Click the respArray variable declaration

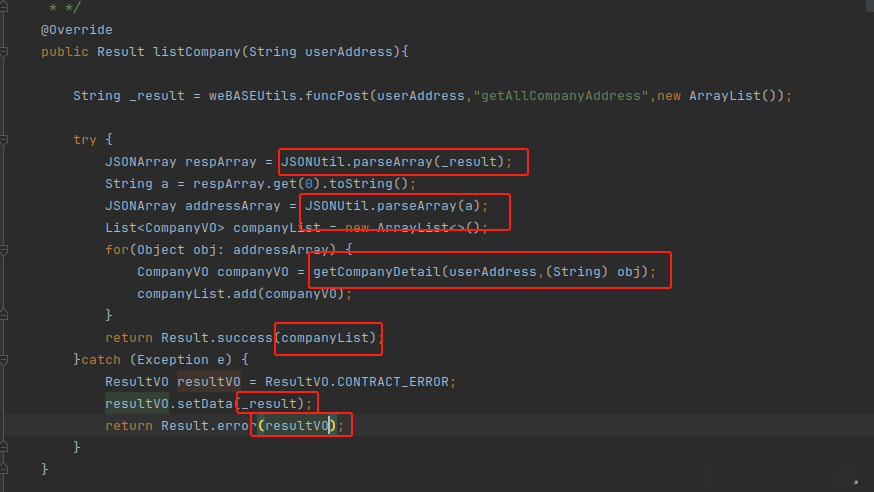221,162
